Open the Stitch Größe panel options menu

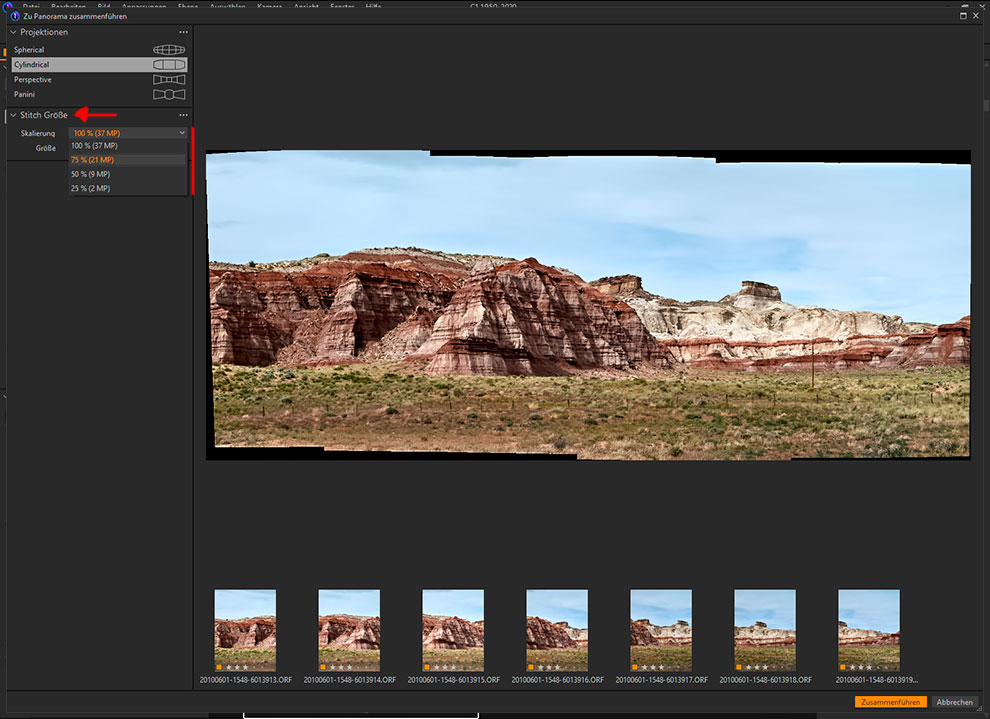(x=183, y=115)
